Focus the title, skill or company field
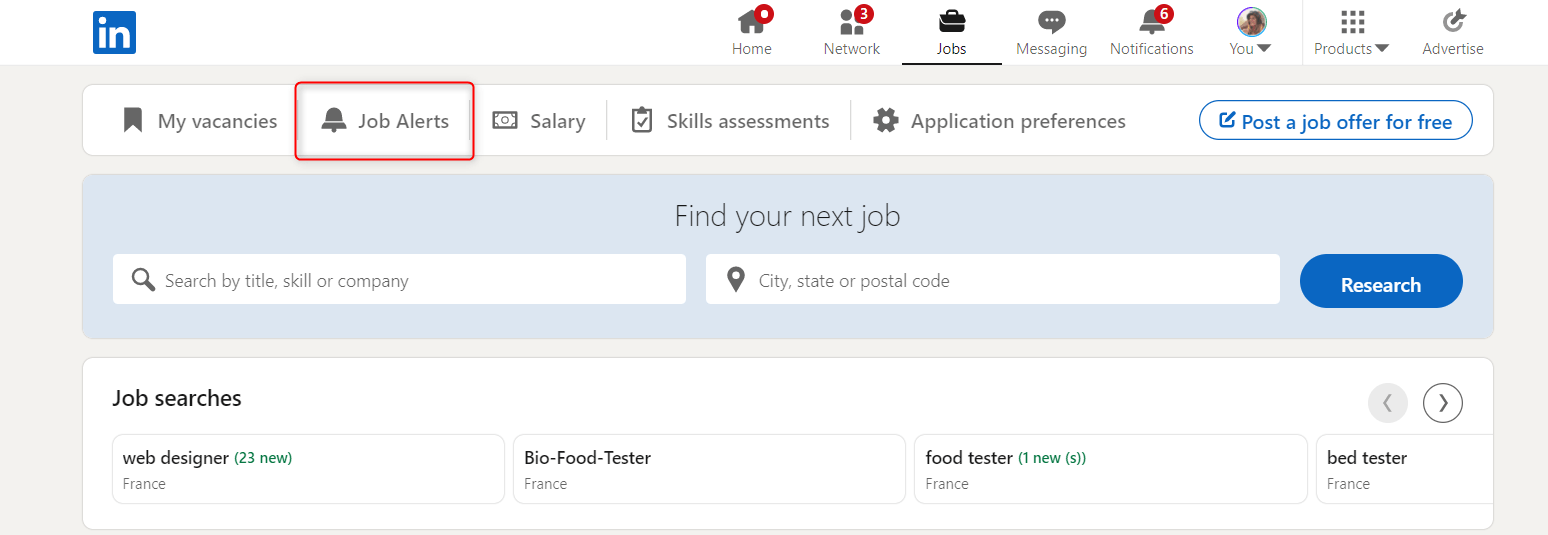1548x535 pixels. (410, 280)
